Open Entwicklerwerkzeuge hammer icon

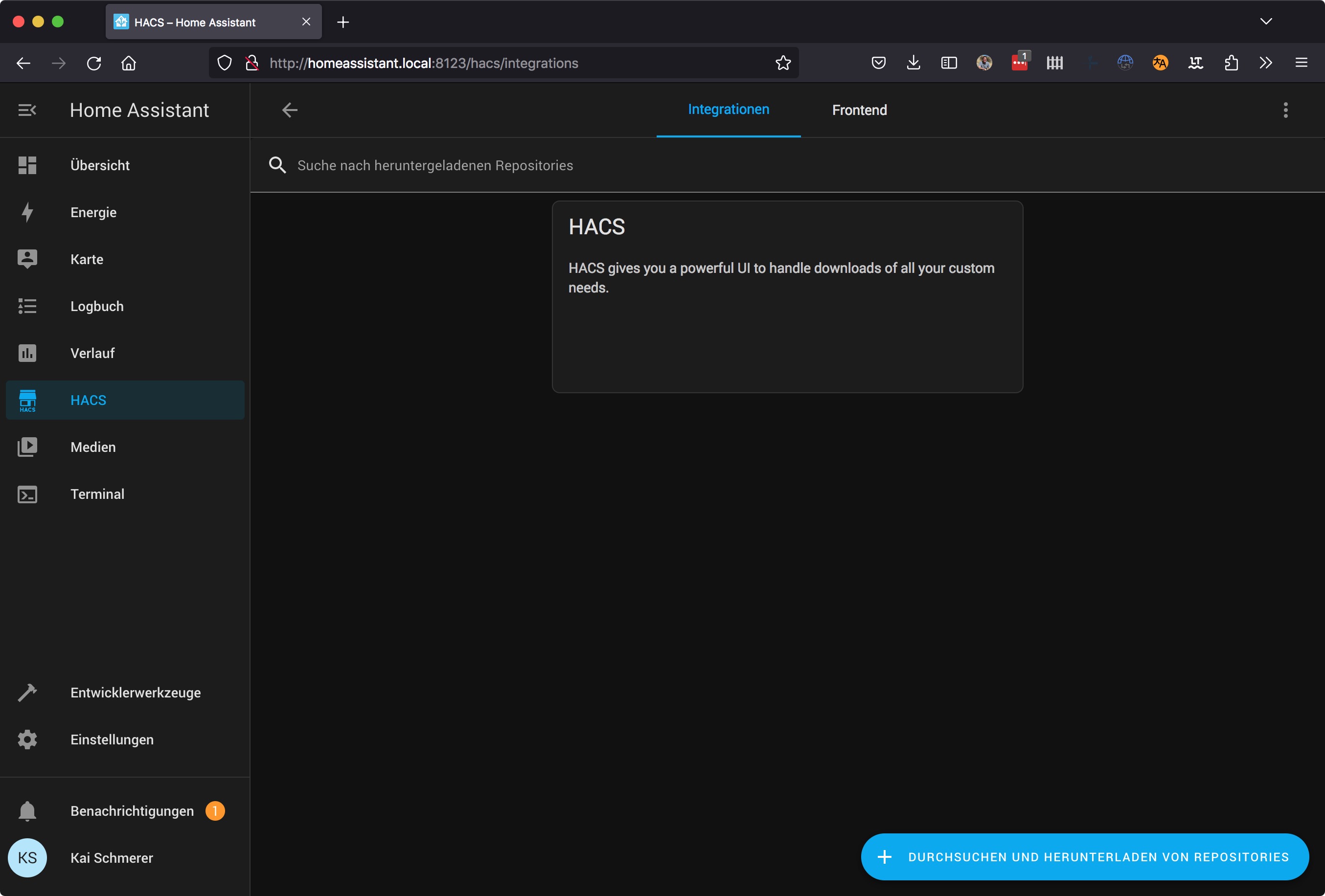[x=27, y=693]
